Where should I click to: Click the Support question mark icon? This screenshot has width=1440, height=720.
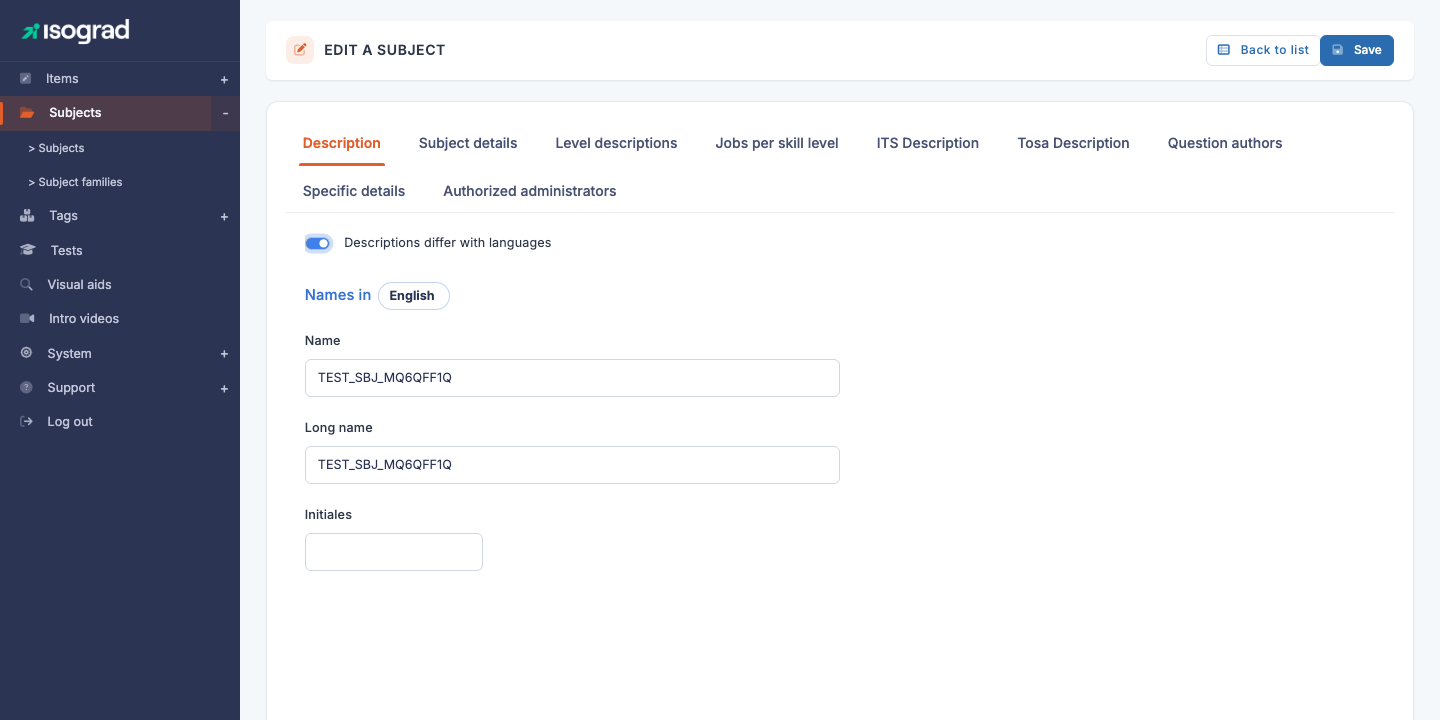26,388
